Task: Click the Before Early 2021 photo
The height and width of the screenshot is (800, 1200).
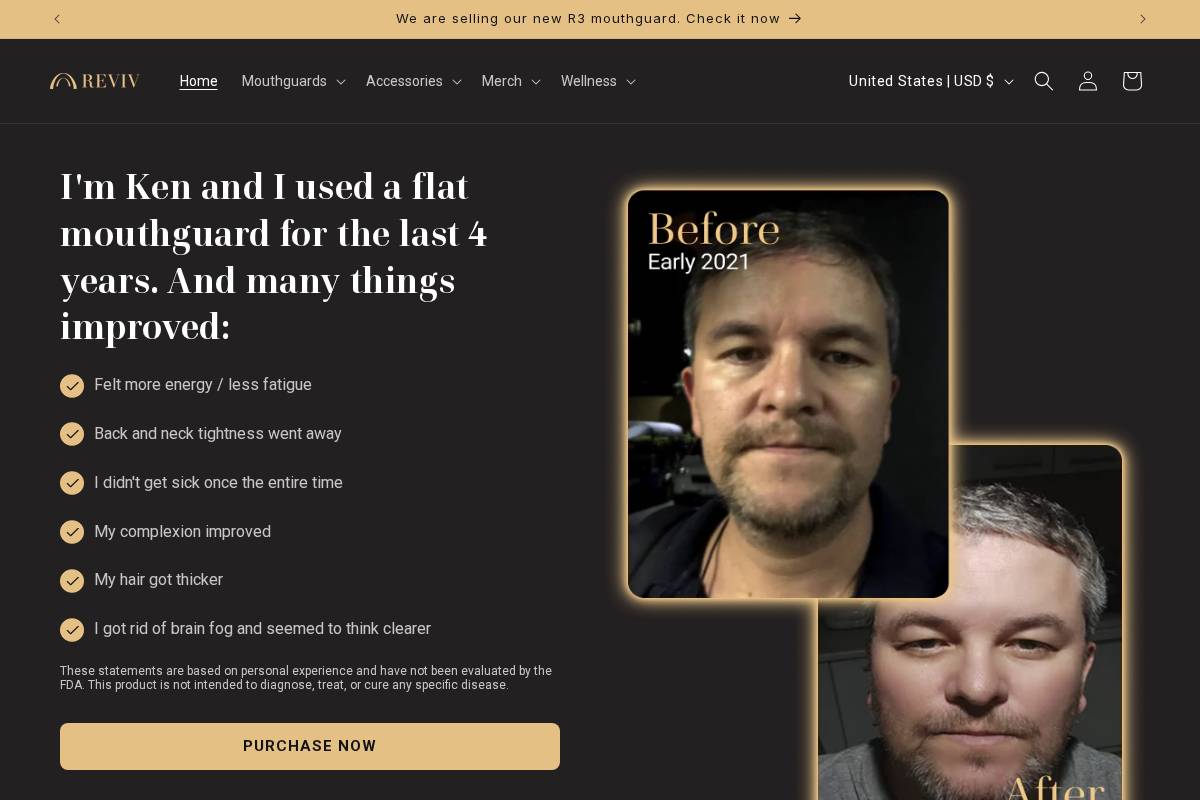Action: (x=788, y=394)
